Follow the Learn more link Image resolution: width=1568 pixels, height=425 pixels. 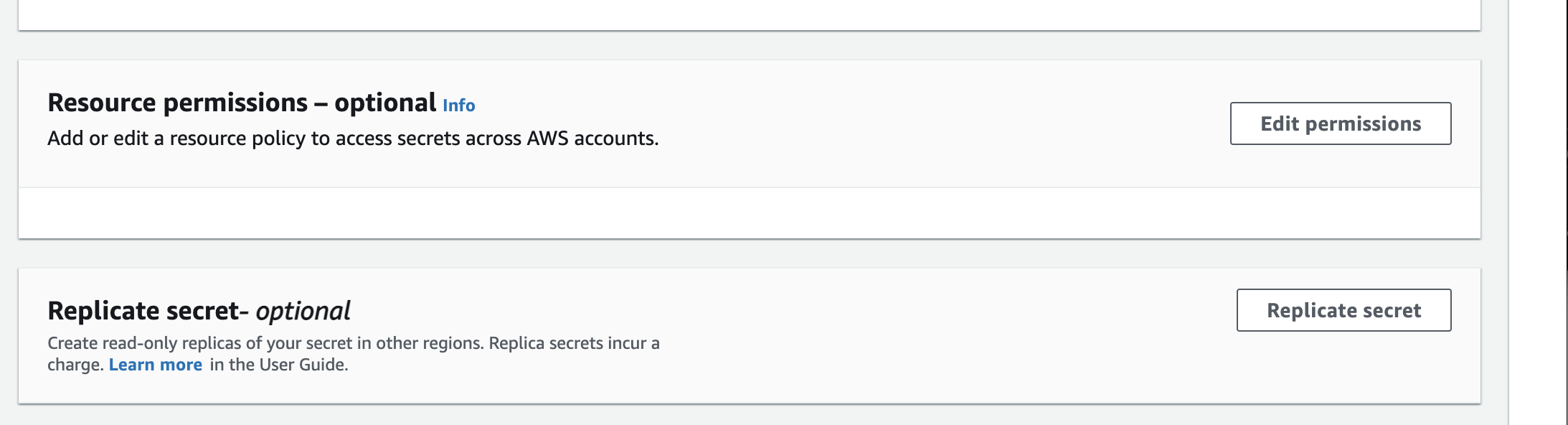click(156, 365)
